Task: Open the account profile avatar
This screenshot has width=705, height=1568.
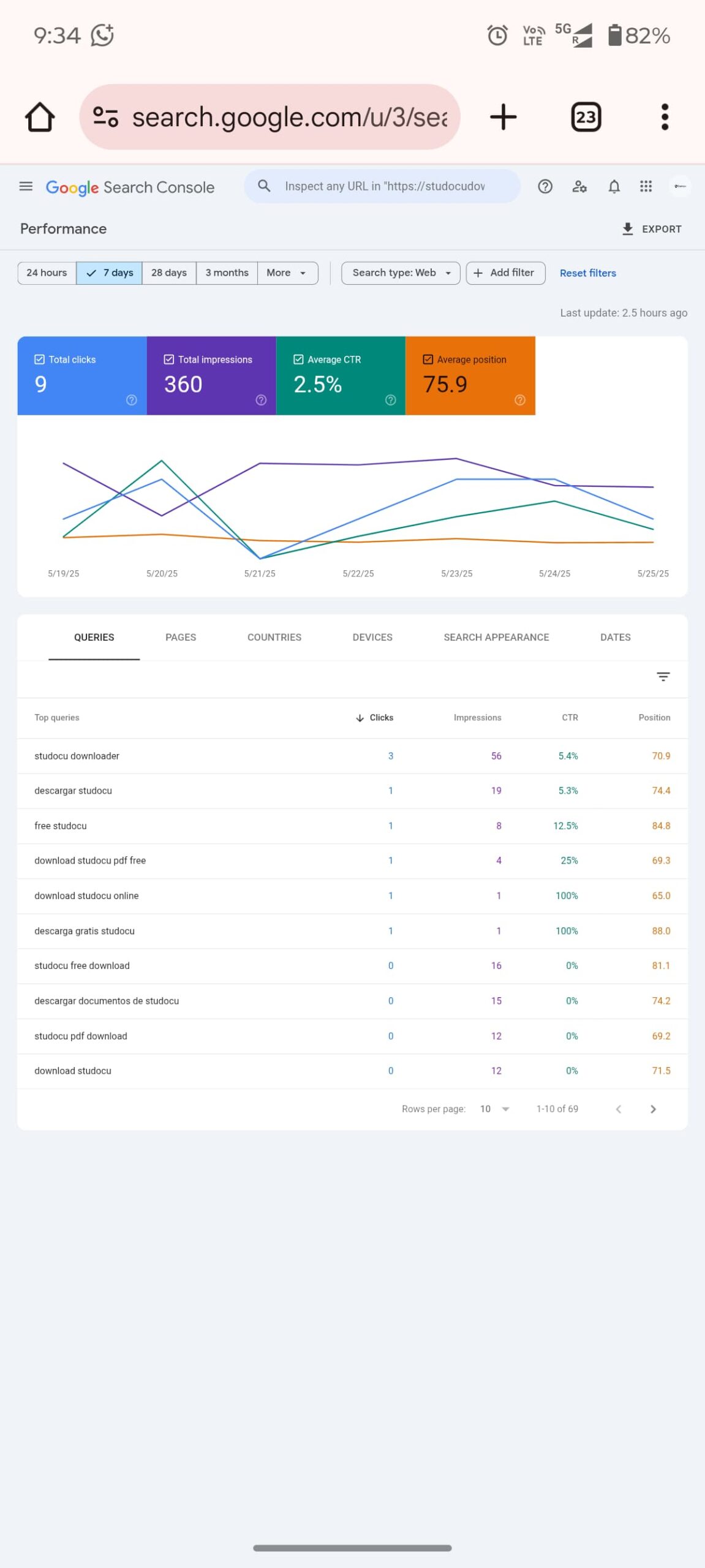Action: (x=680, y=186)
